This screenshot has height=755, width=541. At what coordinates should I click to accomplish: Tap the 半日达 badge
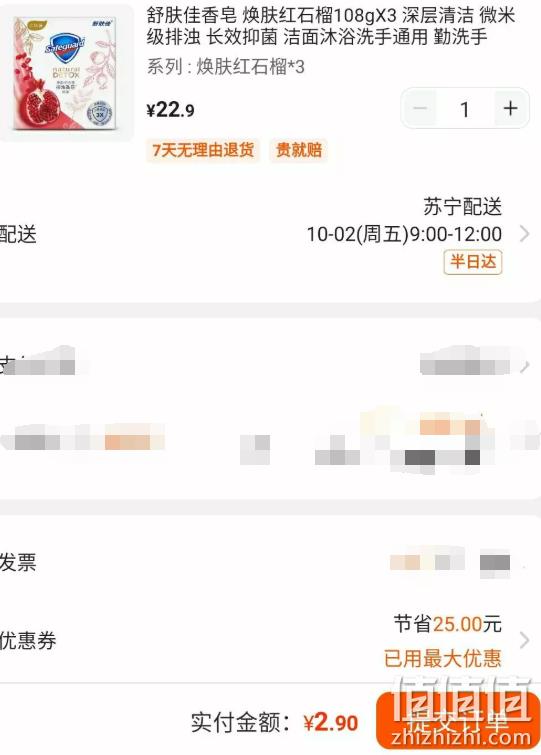[473, 262]
